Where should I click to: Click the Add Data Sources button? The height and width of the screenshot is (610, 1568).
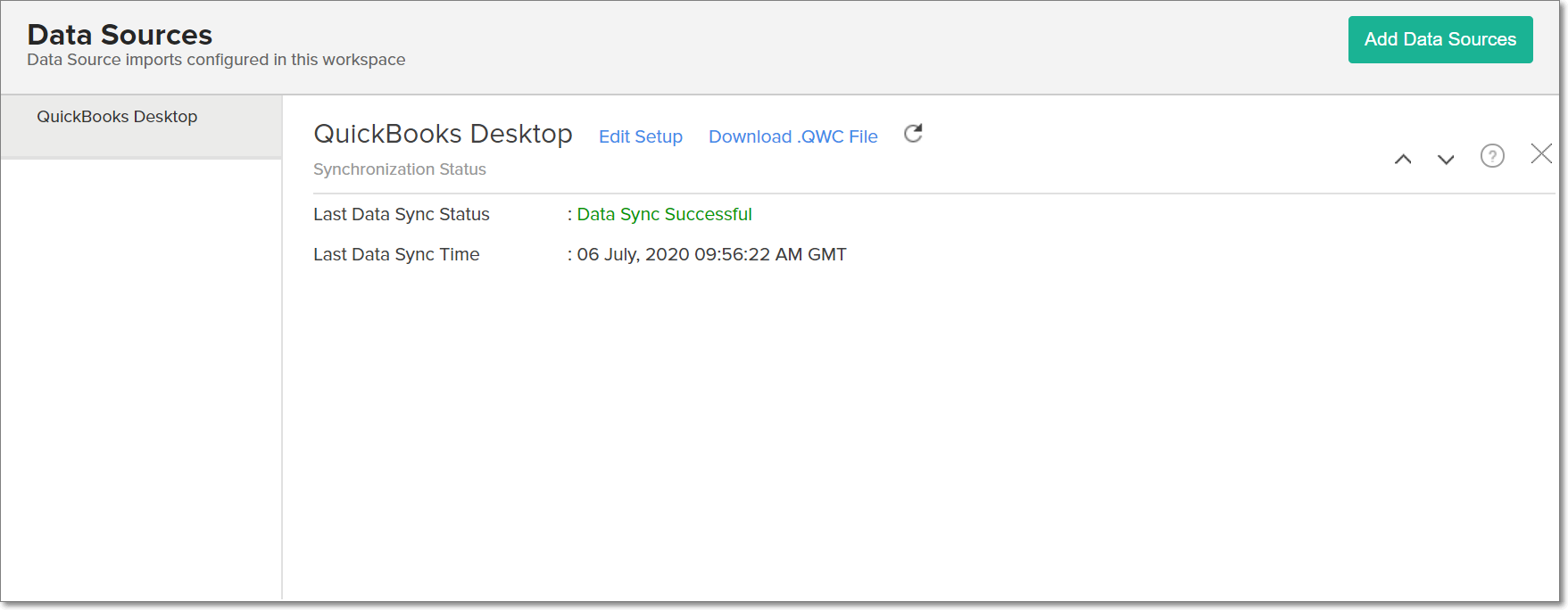coord(1439,39)
